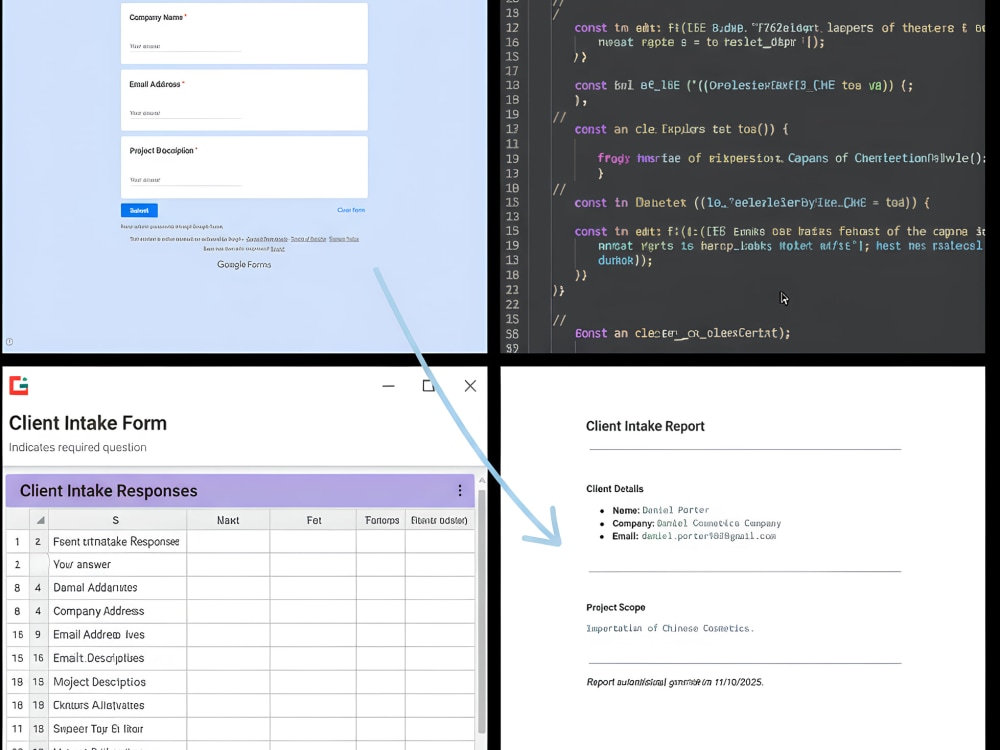Screen dimensions: 1000x750
Task: Click the company value in the report
Action: (719, 523)
